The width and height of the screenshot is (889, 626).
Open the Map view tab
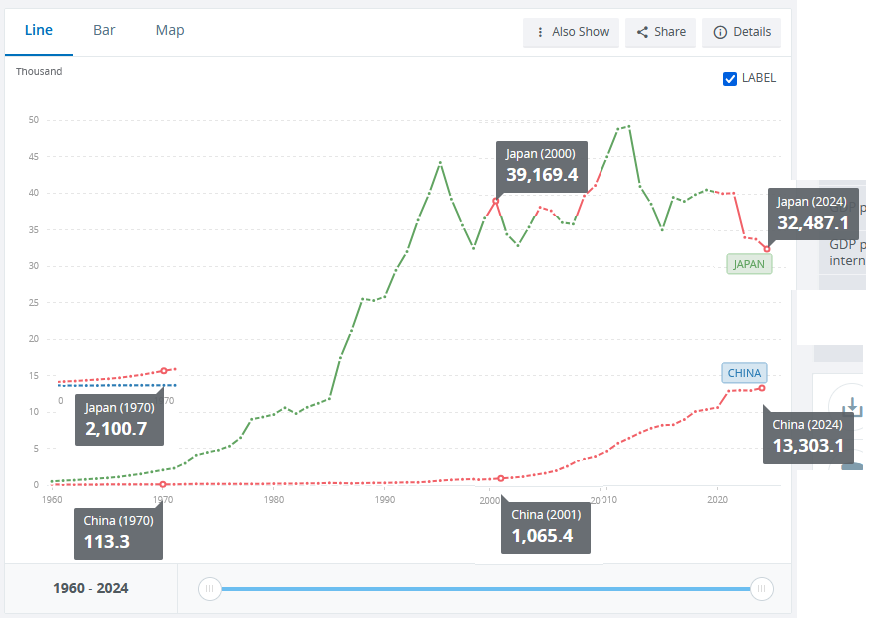tap(170, 31)
